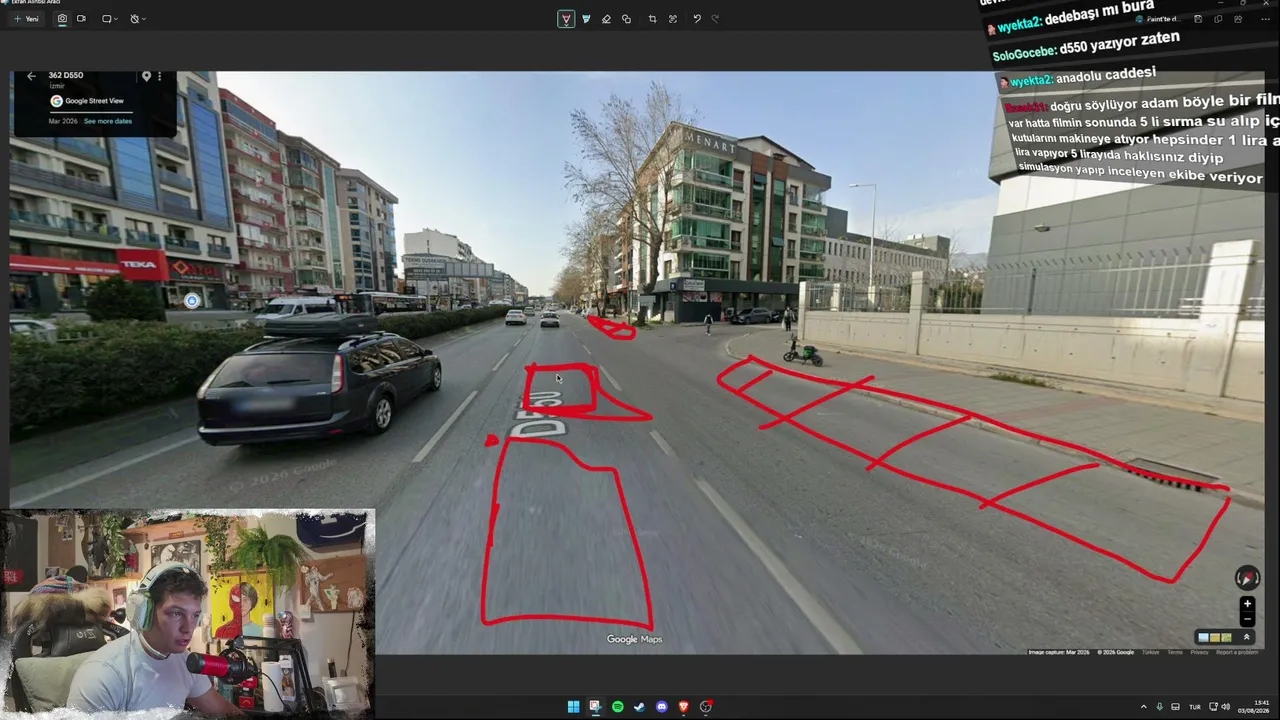
Task: Select the highlighter tool
Action: coord(586,19)
